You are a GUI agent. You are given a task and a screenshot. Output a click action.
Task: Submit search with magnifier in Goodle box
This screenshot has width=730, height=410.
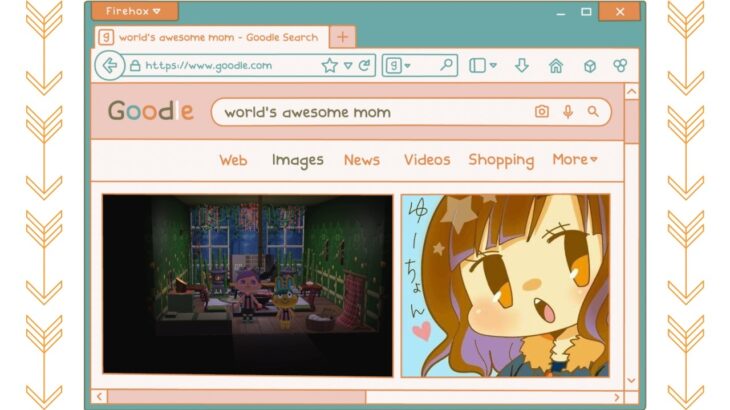point(593,112)
